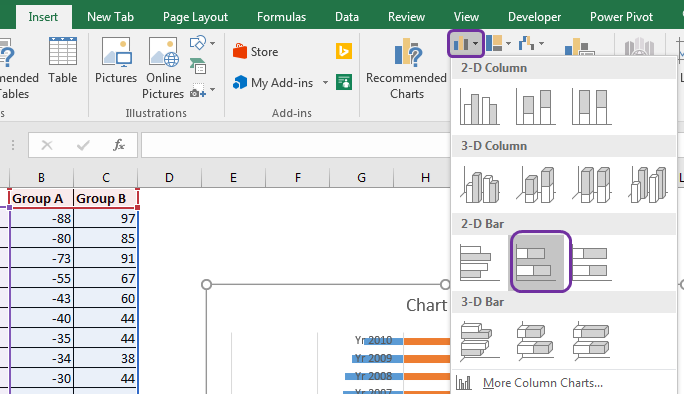Select column D header
Image resolution: width=684 pixels, height=394 pixels.
(x=169, y=178)
